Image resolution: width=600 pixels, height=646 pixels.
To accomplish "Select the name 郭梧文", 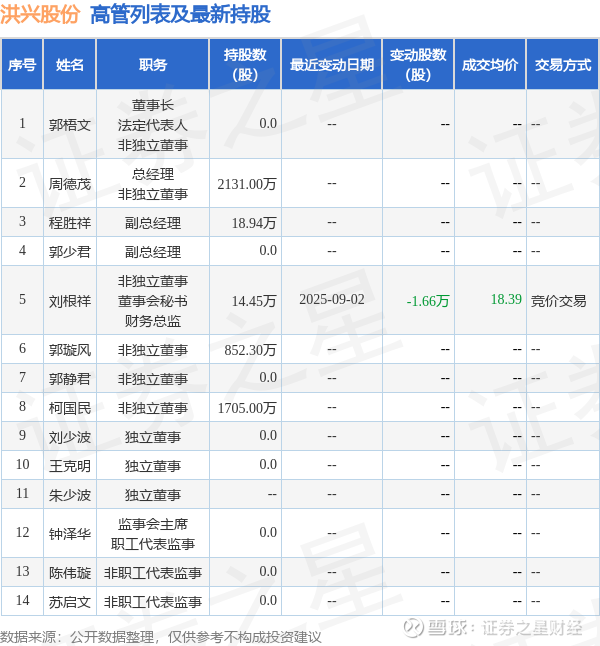I will [70, 124].
